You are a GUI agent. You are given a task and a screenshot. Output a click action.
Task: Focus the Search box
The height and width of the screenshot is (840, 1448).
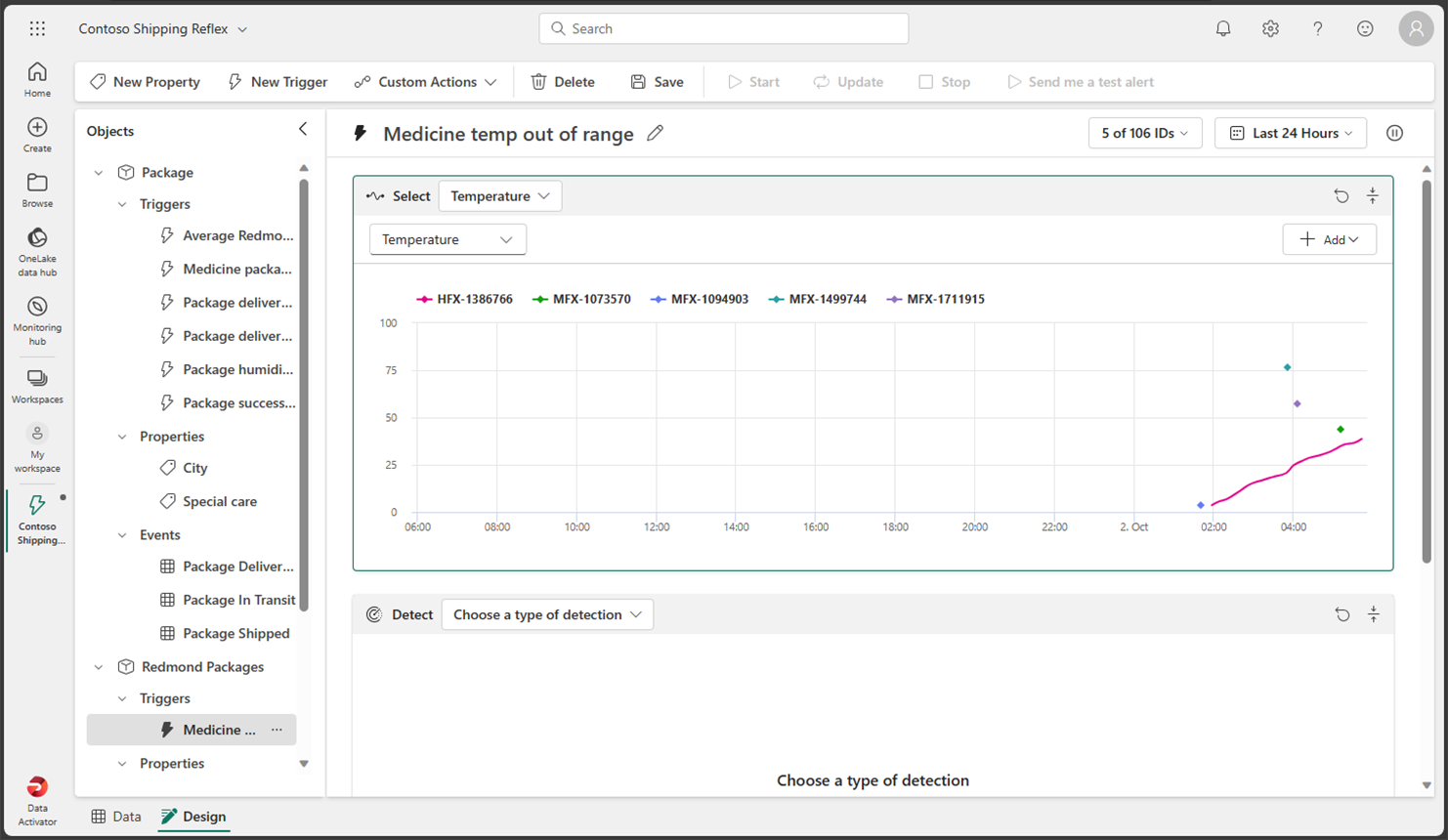pyautogui.click(x=723, y=28)
